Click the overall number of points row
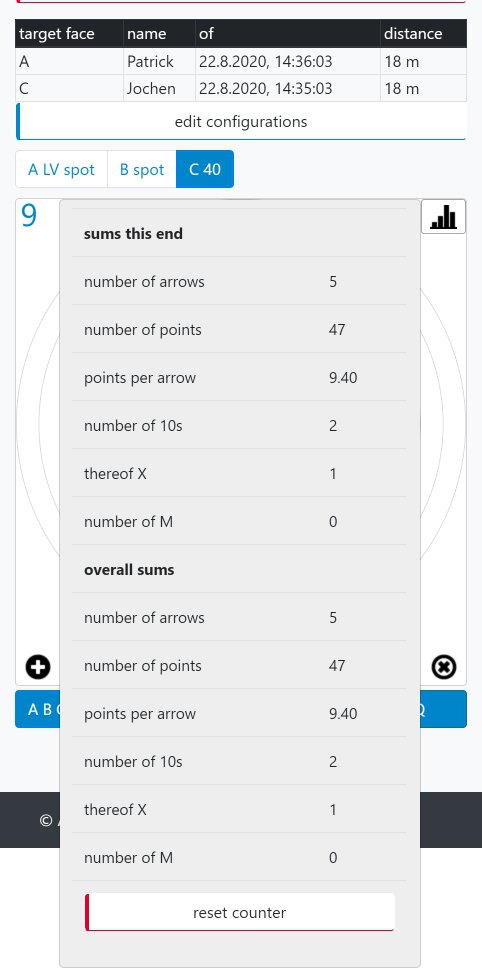 [239, 666]
